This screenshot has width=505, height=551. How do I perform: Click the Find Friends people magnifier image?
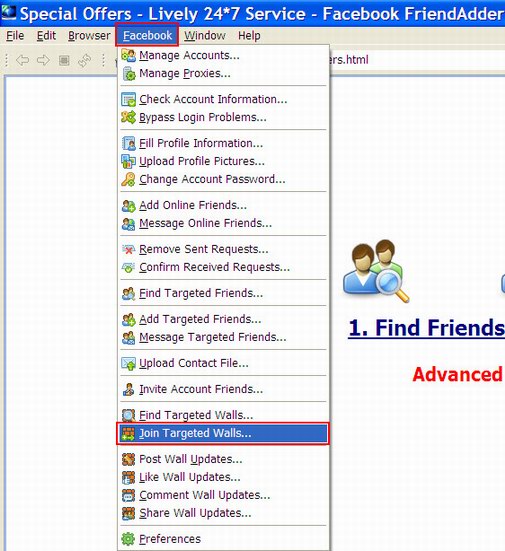(x=376, y=271)
